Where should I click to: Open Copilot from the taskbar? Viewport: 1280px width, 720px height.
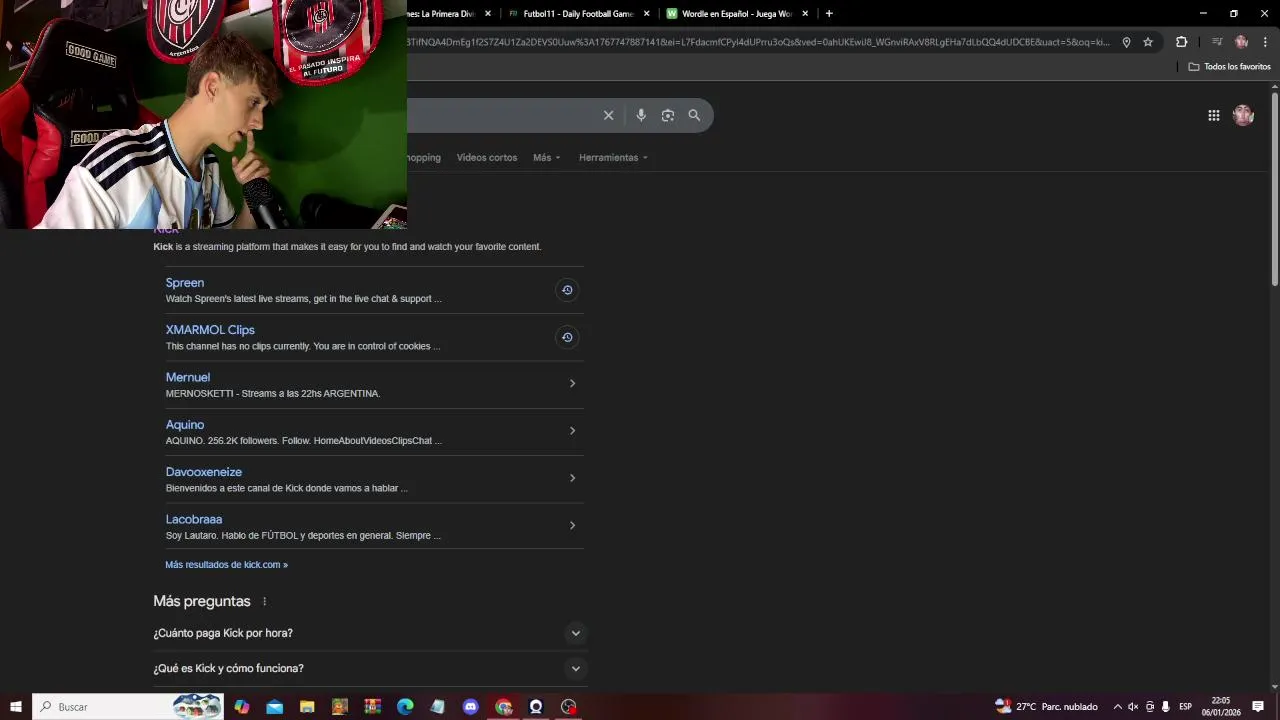242,707
